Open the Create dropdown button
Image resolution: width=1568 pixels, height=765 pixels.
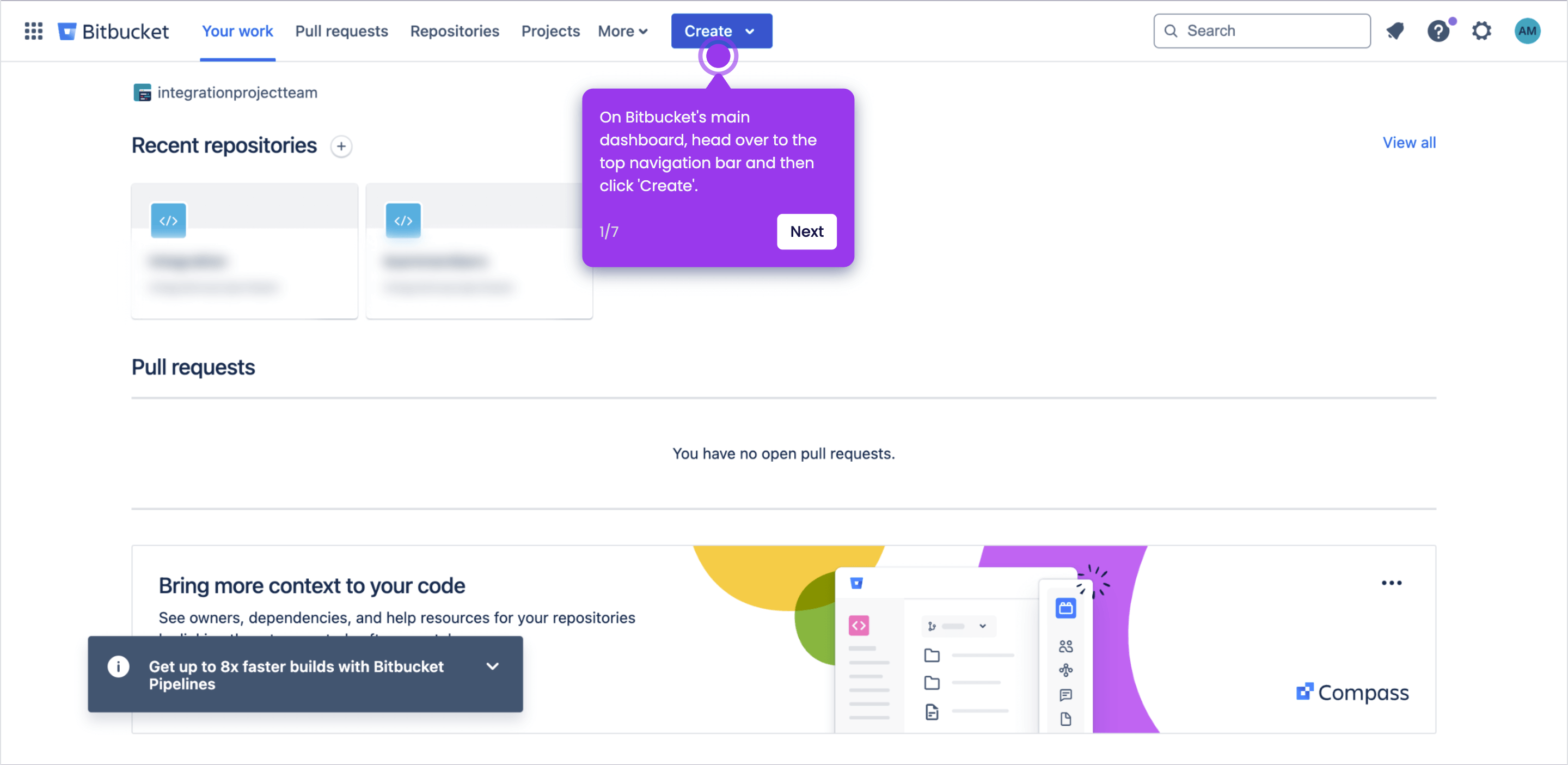point(721,31)
